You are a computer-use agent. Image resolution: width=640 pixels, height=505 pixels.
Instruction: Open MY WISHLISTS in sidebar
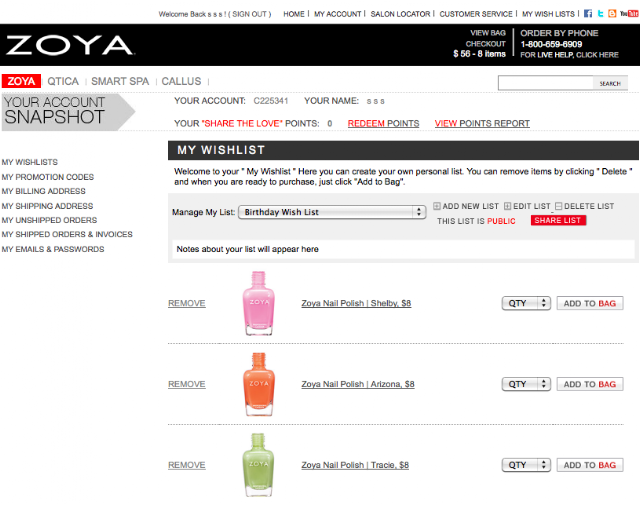point(30,162)
